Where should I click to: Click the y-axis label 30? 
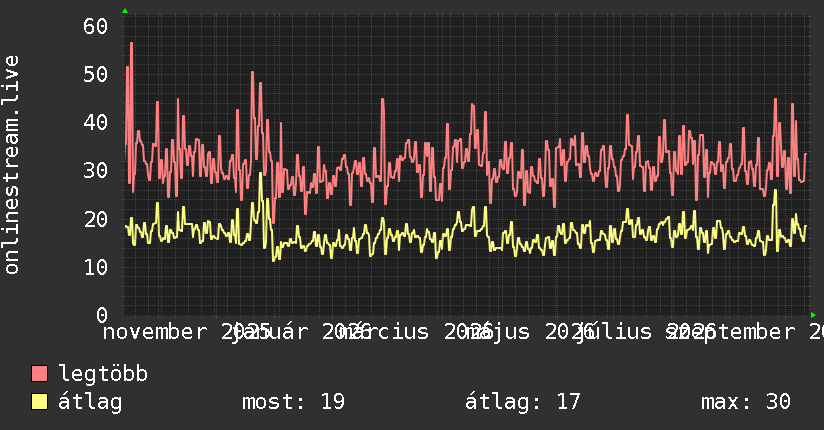(96, 171)
